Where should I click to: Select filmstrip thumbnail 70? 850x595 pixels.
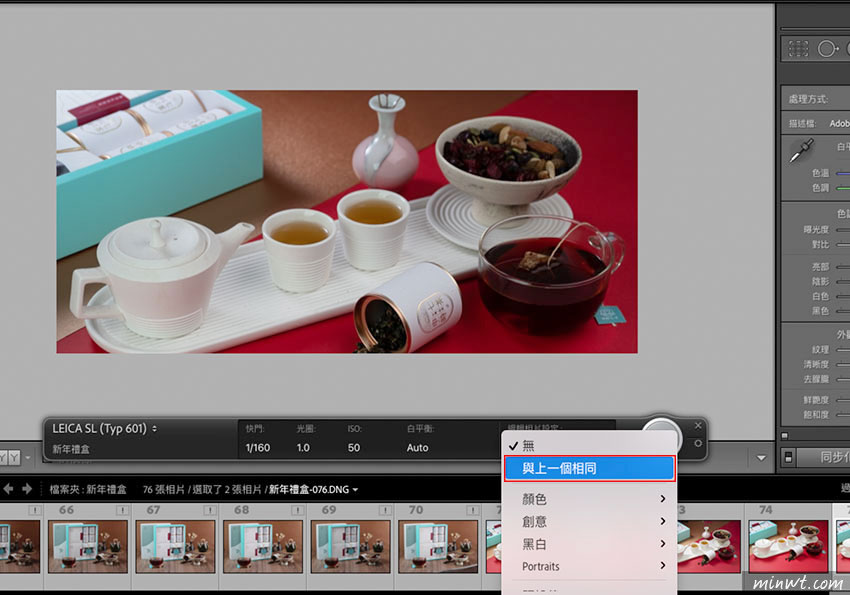coord(438,546)
